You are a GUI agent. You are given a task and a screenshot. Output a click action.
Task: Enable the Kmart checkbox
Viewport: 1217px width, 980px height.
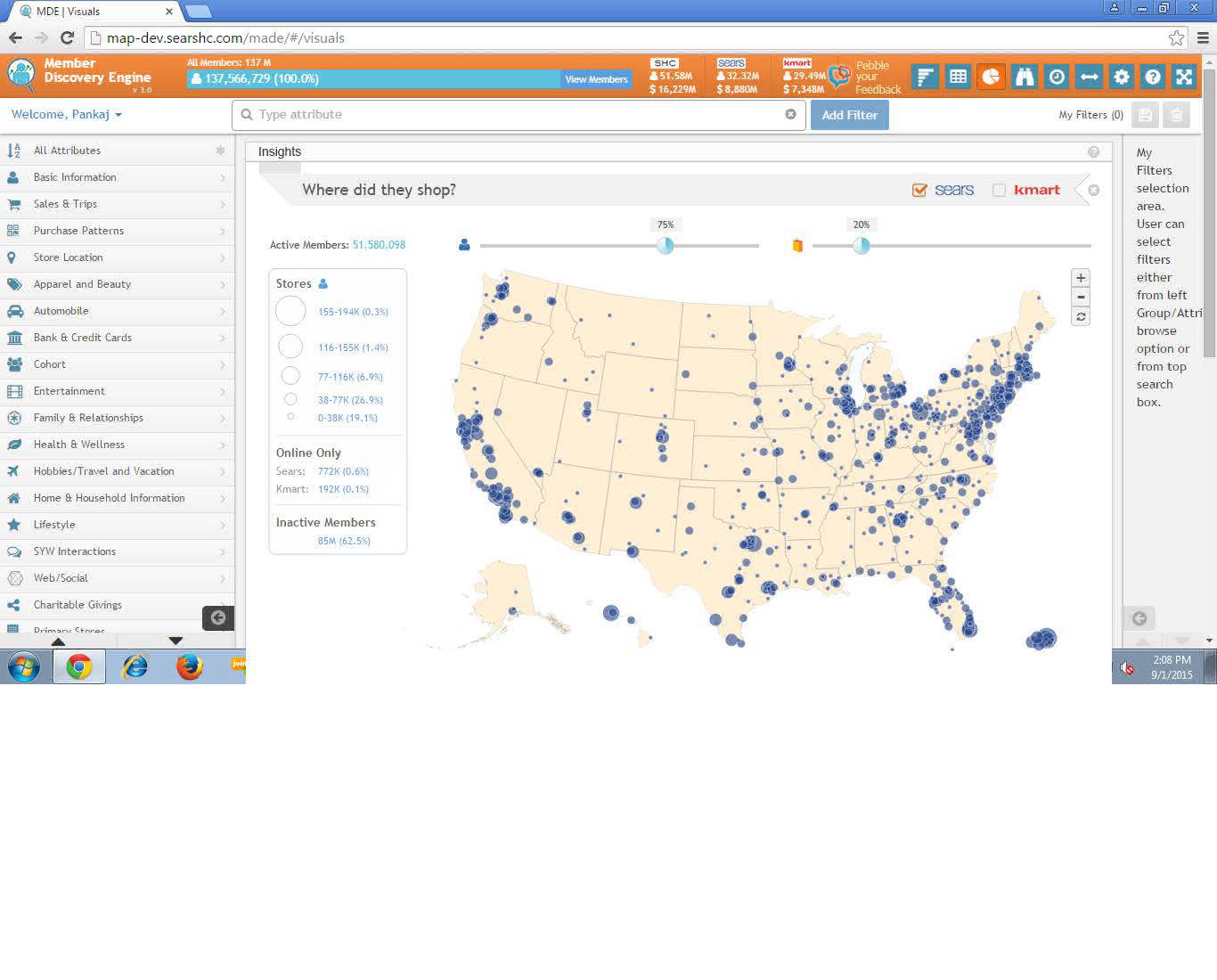tap(999, 190)
